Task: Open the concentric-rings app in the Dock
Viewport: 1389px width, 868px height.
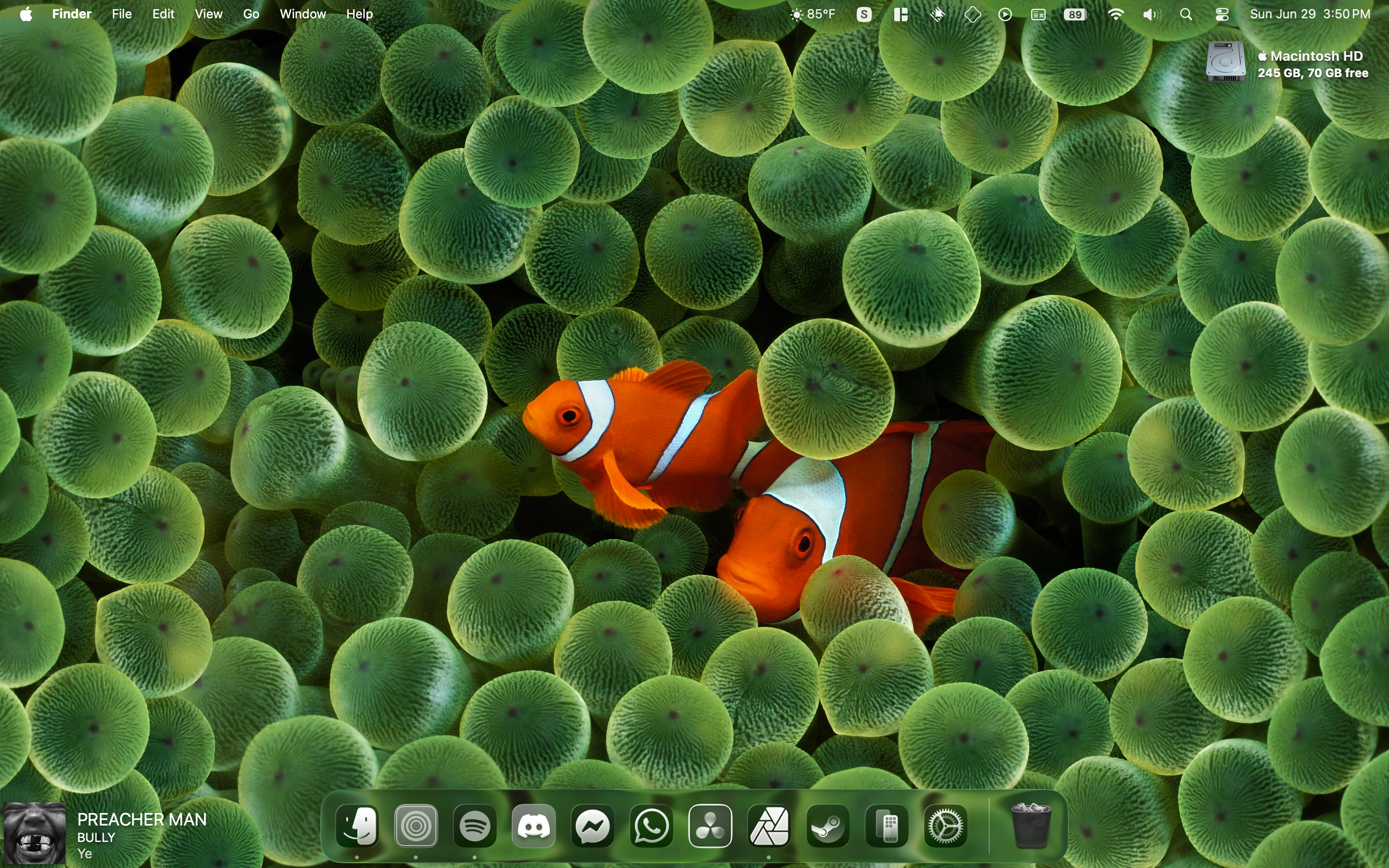Action: 416,826
